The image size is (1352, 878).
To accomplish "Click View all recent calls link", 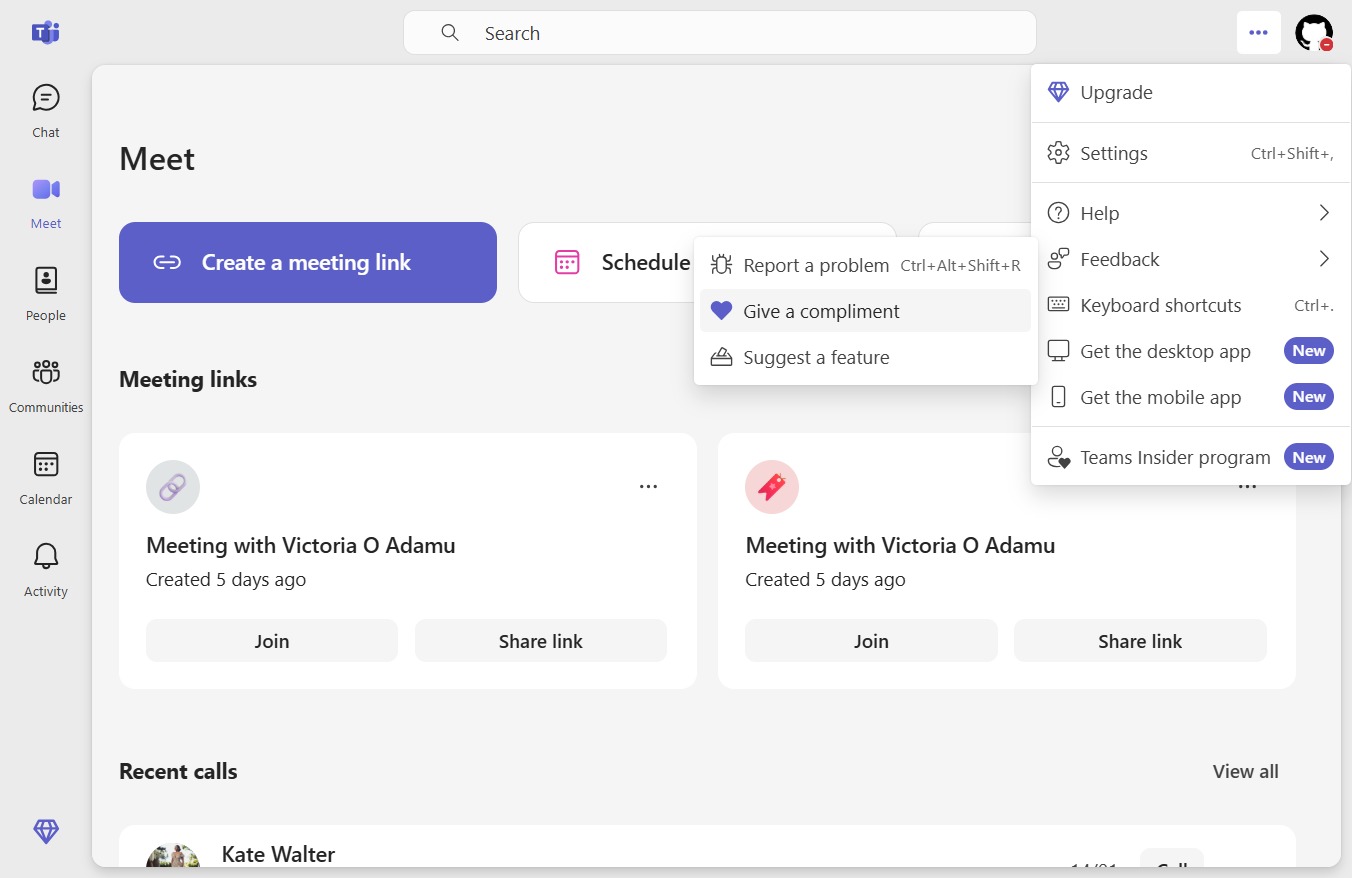I will [x=1245, y=771].
